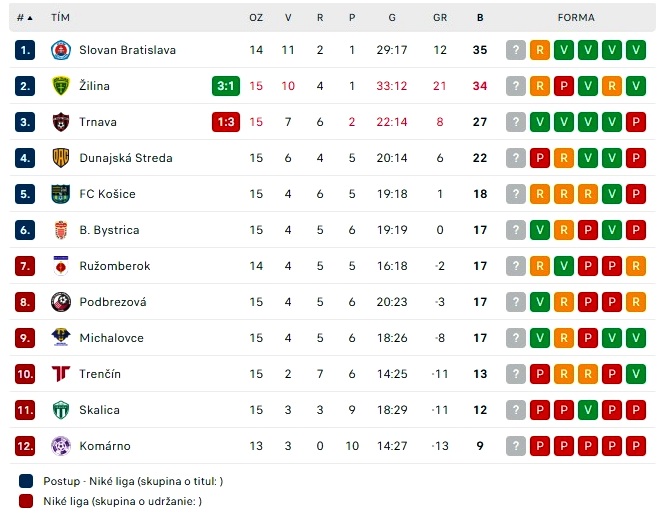Open the Michalovce team link
This screenshot has height=515, width=668.
111,338
